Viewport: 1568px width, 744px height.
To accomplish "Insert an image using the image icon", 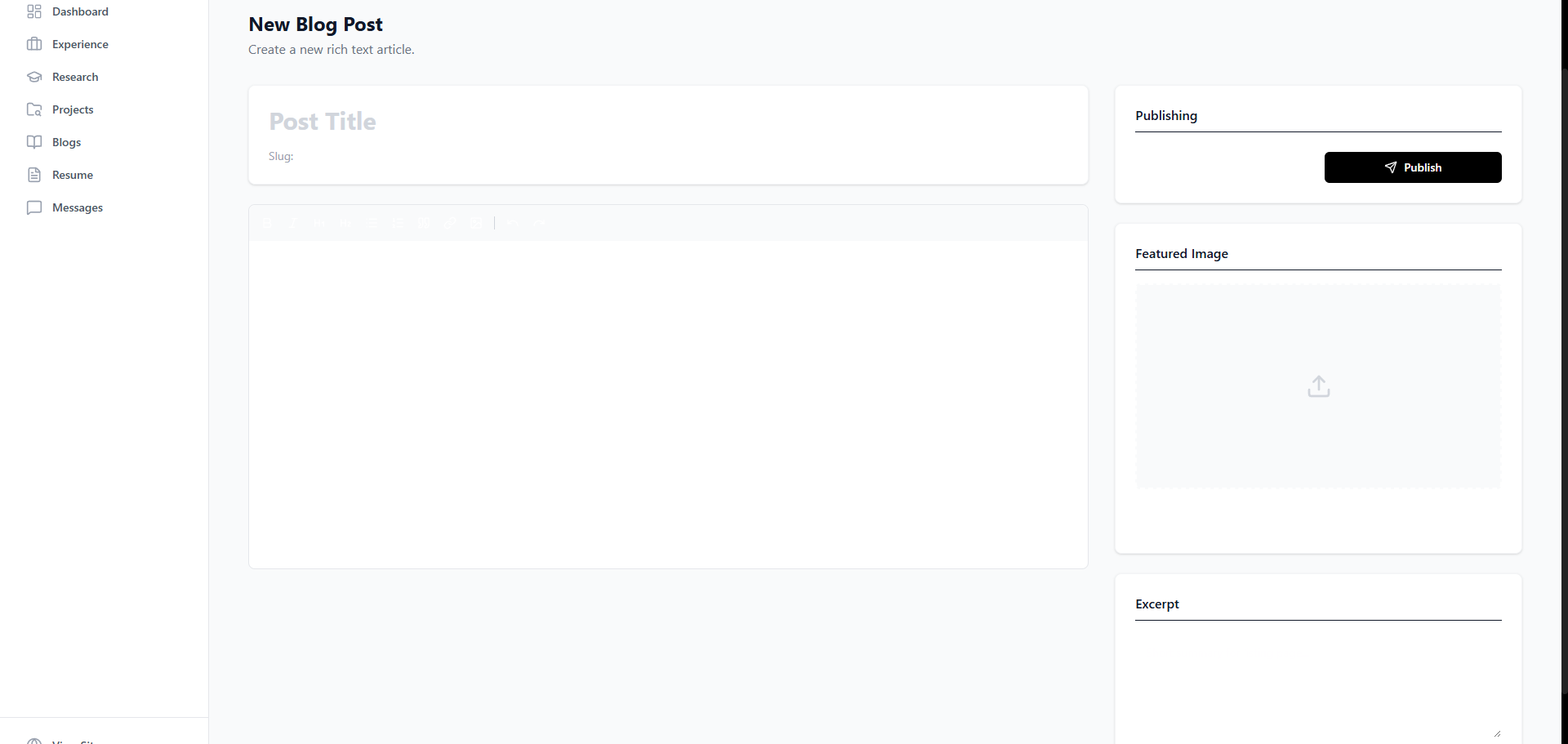I will click(476, 223).
